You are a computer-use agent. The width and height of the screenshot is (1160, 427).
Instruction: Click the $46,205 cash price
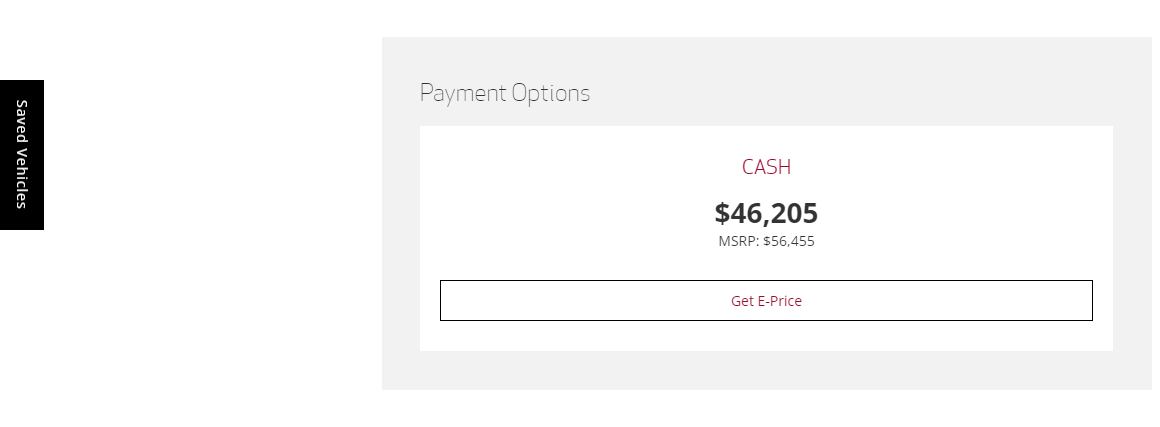tap(766, 213)
